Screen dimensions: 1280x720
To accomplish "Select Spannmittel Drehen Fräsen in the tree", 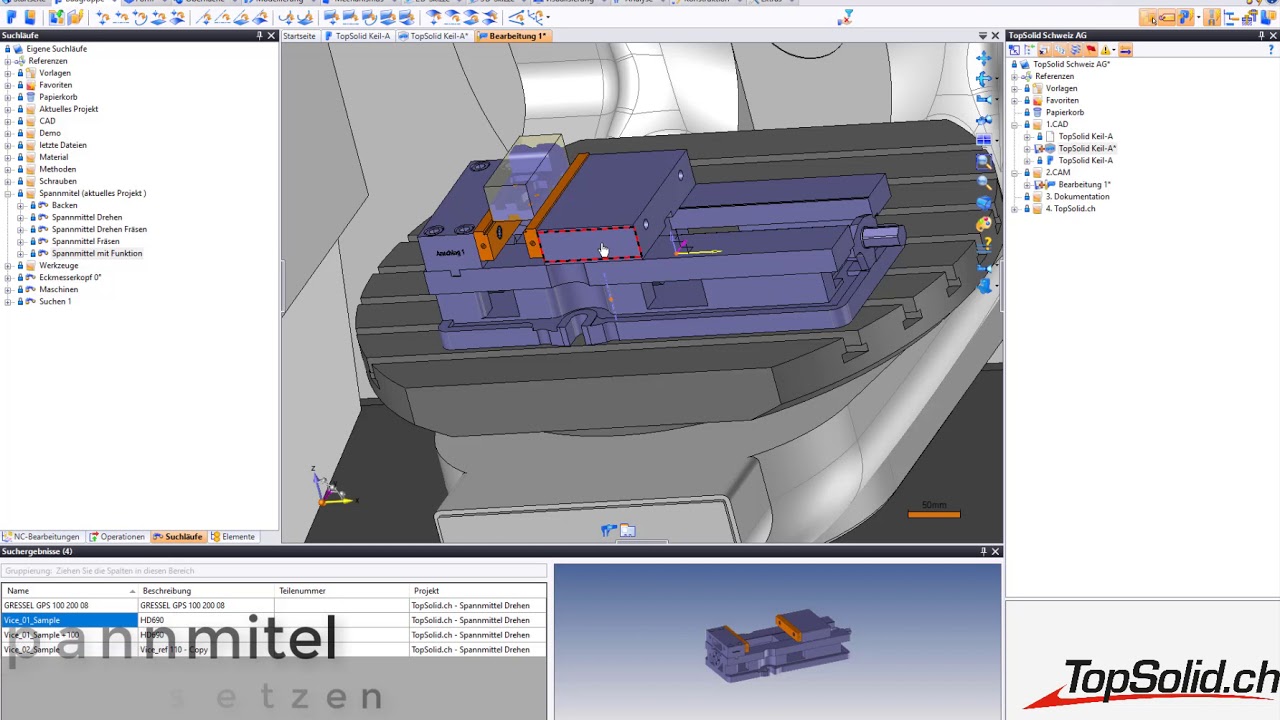I will coord(99,229).
